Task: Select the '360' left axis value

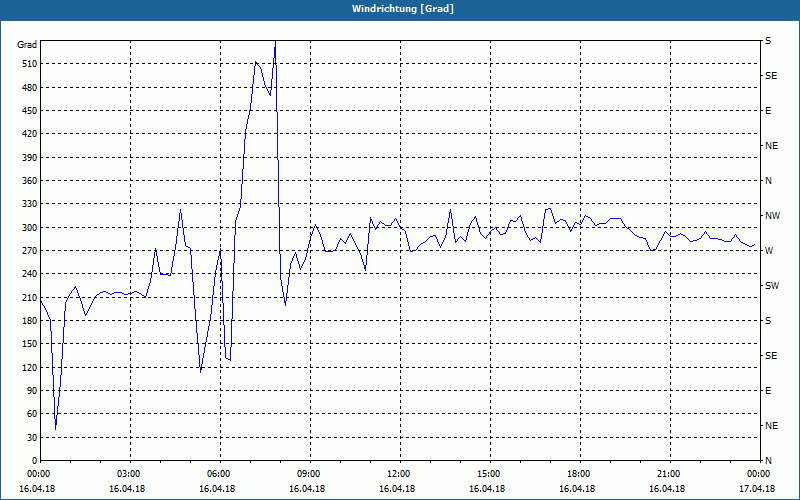Action: 30,181
